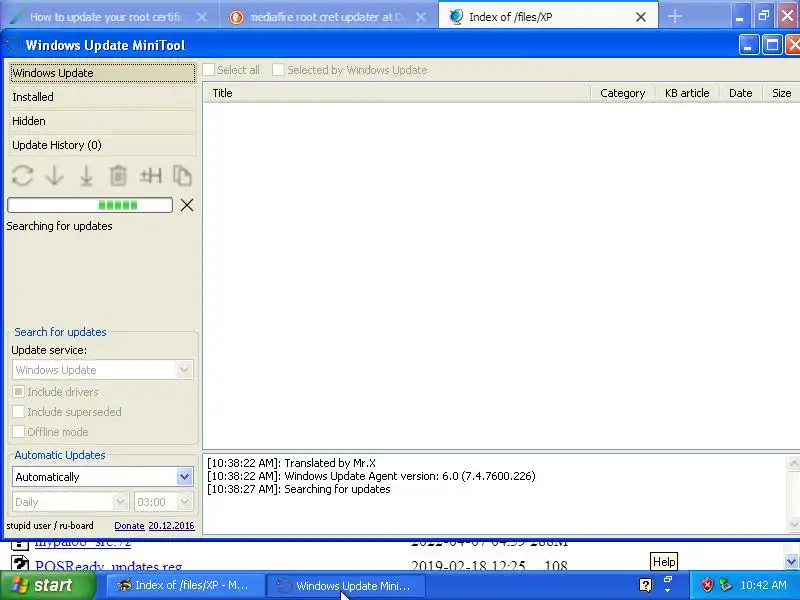
Task: Click the MiniTool title bar app icon
Action: [x=13, y=45]
